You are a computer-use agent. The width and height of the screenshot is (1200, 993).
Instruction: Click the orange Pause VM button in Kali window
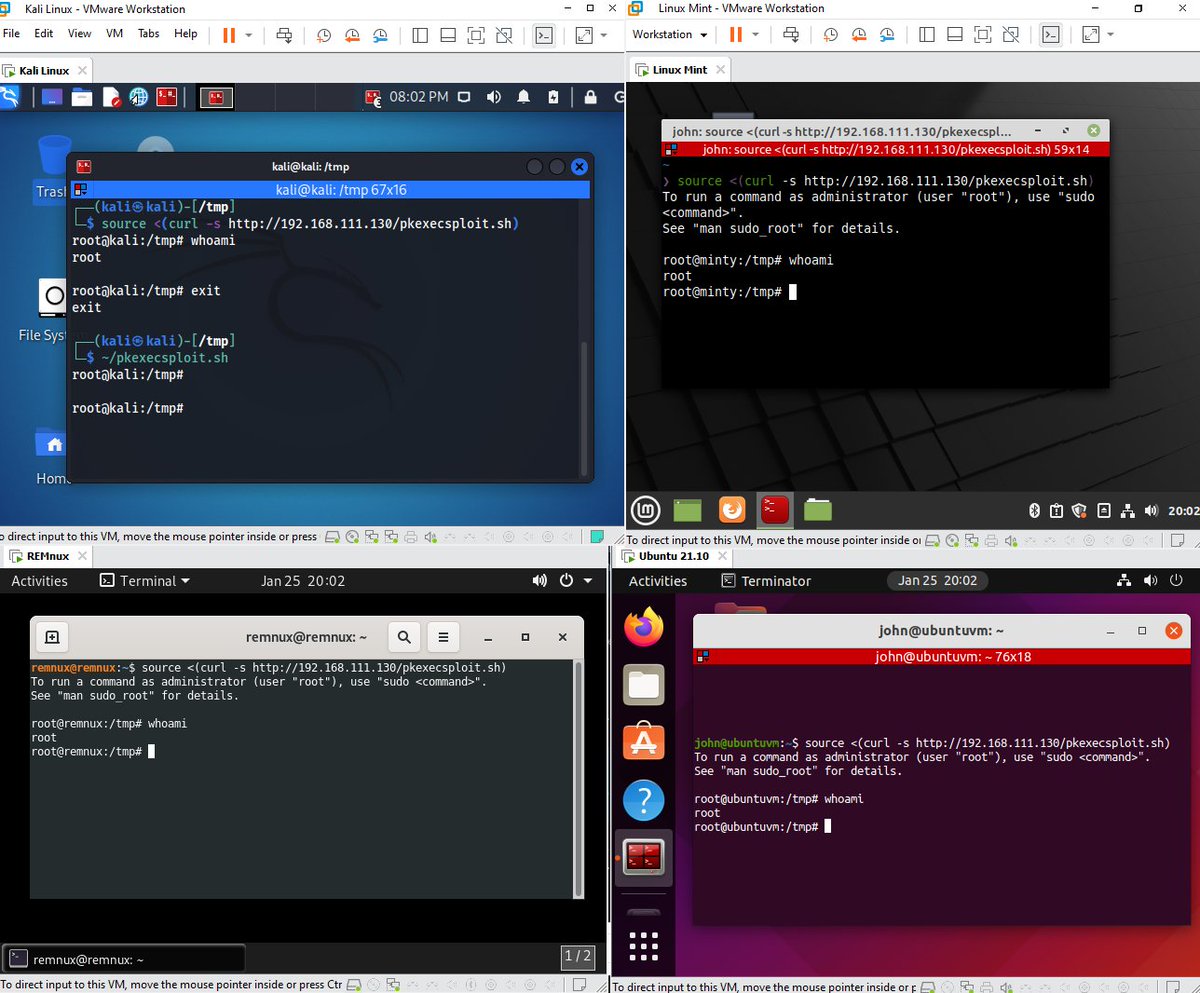(229, 34)
